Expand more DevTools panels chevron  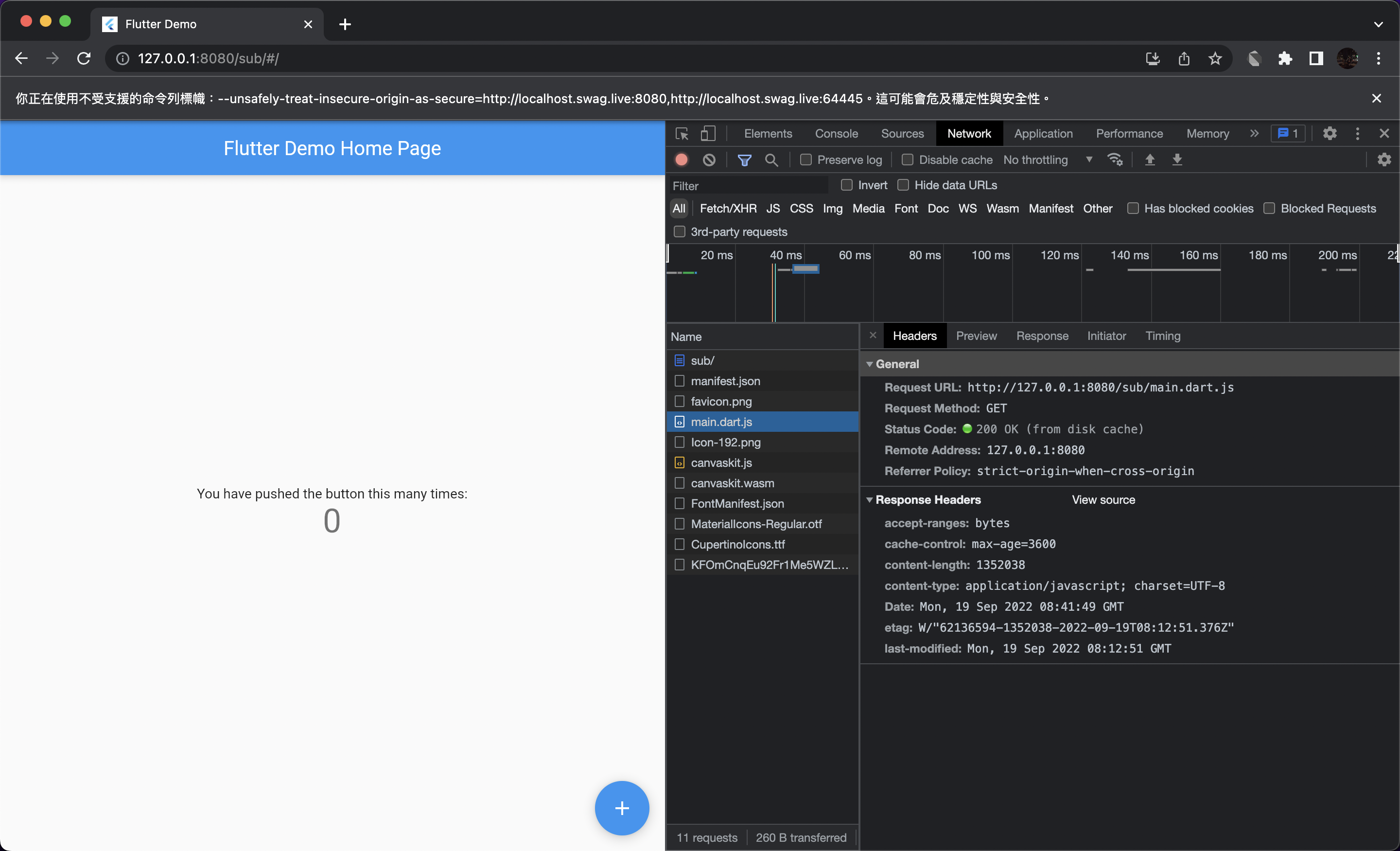coord(1254,133)
